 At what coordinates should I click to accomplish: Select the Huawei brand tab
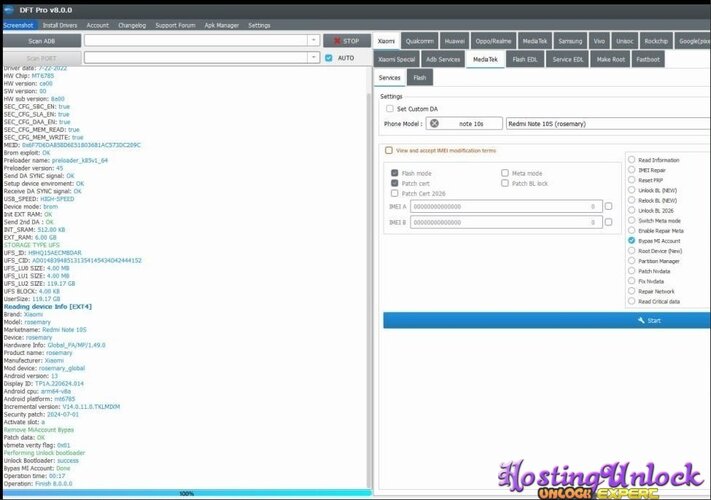454,41
